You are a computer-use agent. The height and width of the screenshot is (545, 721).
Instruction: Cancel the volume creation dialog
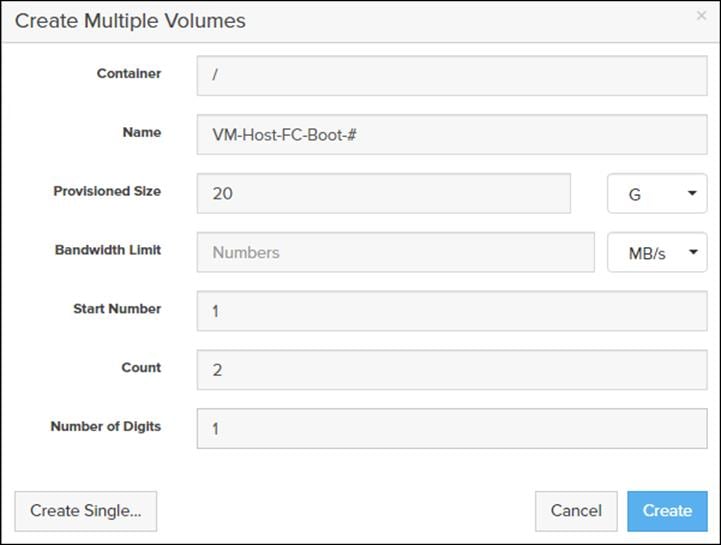576,511
